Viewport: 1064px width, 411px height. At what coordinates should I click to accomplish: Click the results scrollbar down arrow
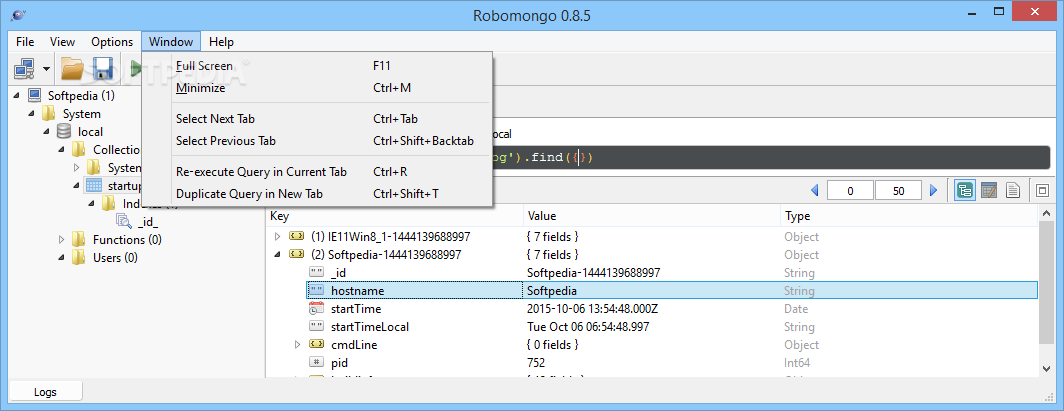pyautogui.click(x=1046, y=368)
